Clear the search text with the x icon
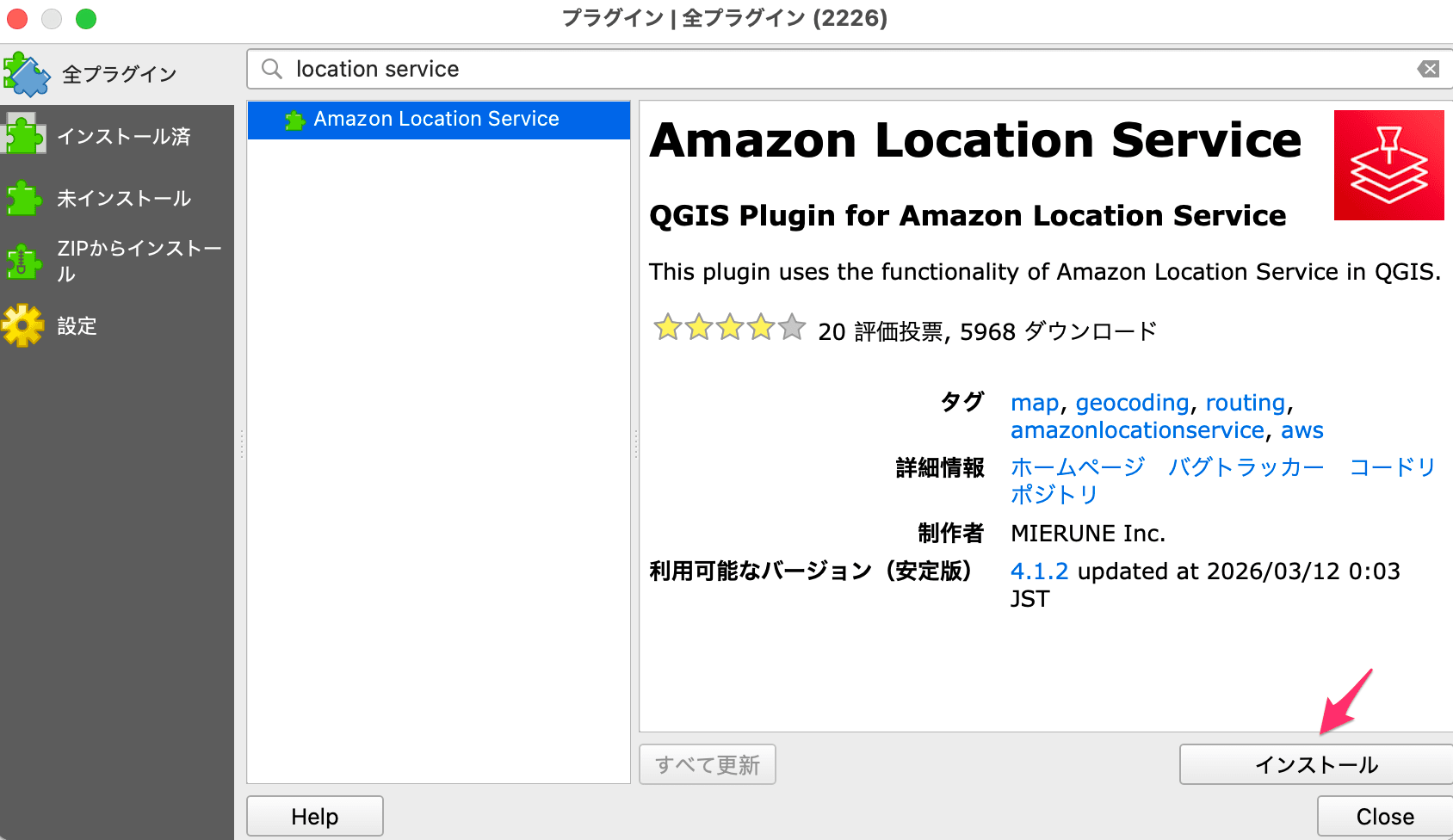The height and width of the screenshot is (840, 1453). point(1426,69)
